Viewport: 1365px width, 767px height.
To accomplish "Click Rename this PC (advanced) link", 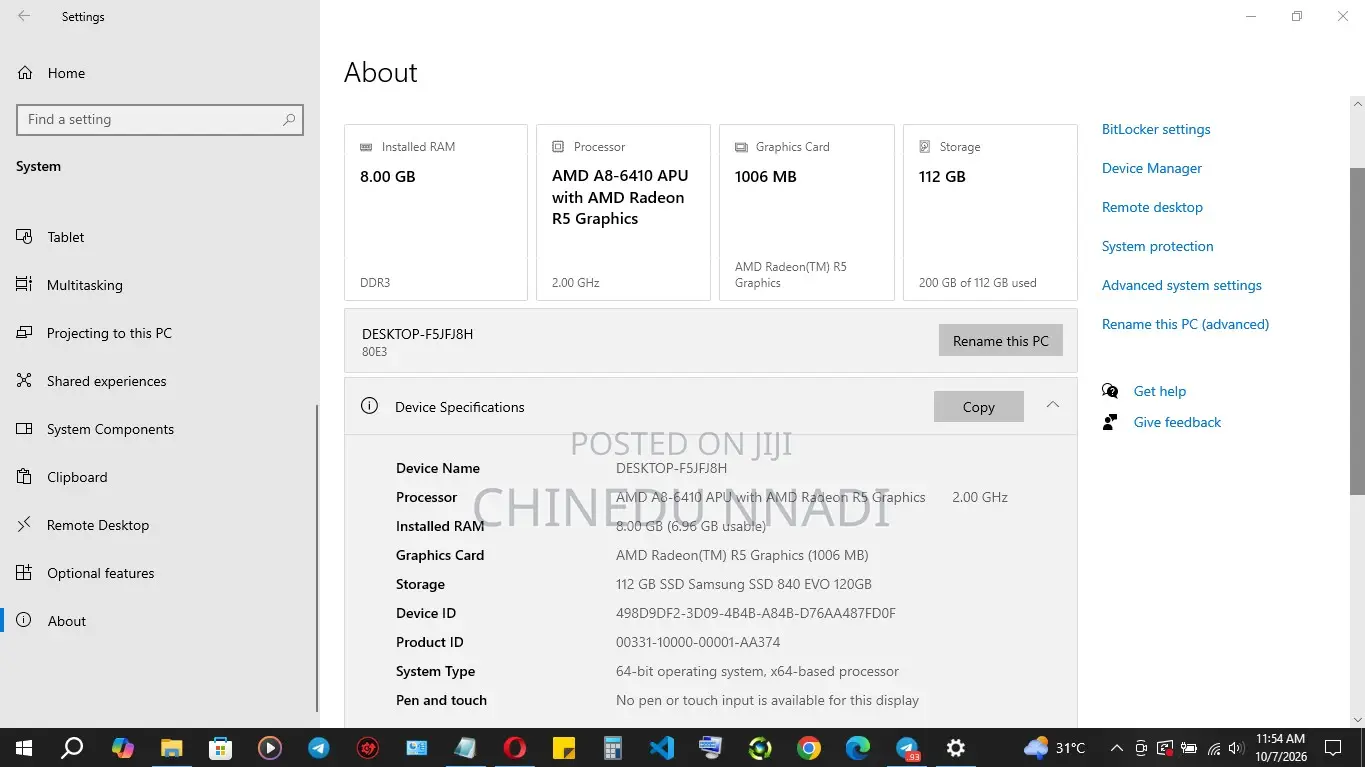I will click(x=1185, y=324).
